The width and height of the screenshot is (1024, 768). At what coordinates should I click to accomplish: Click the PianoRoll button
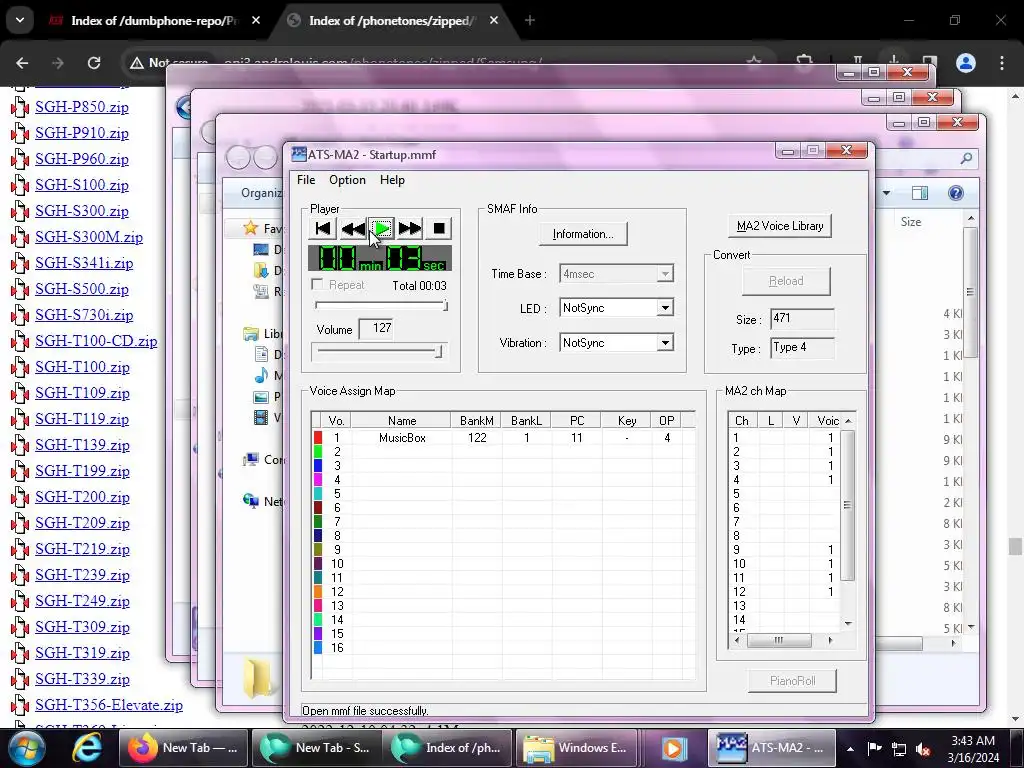click(x=792, y=681)
